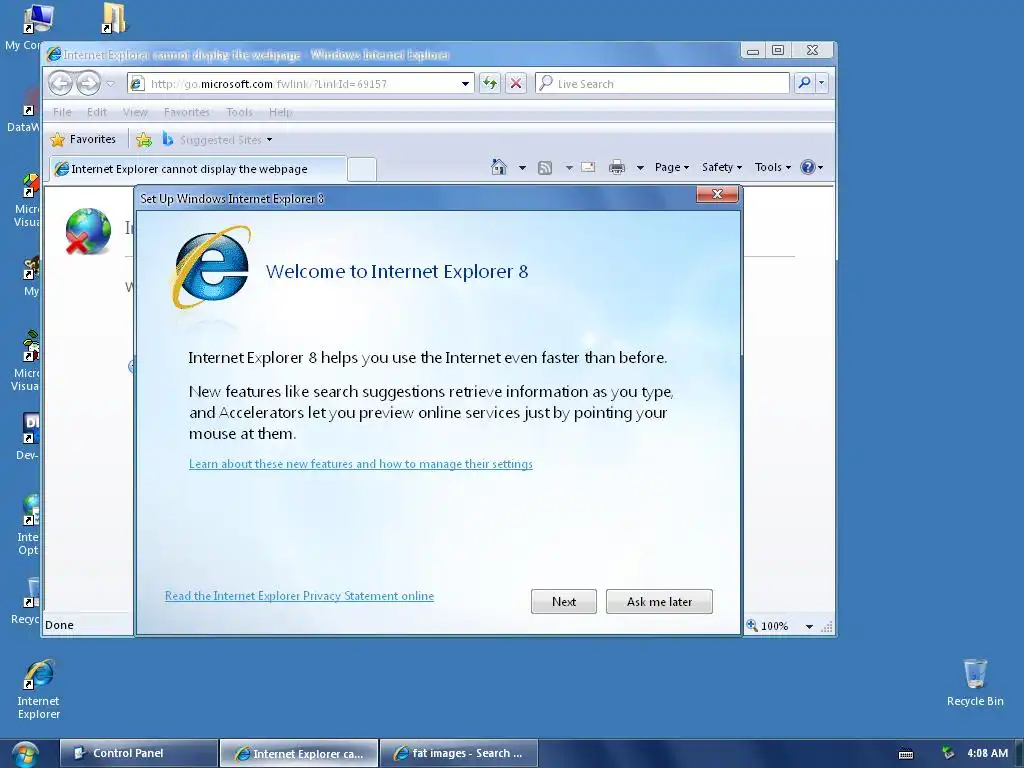Viewport: 1024px width, 768px height.
Task: Expand the zoom level dropdown arrow
Action: coord(809,626)
